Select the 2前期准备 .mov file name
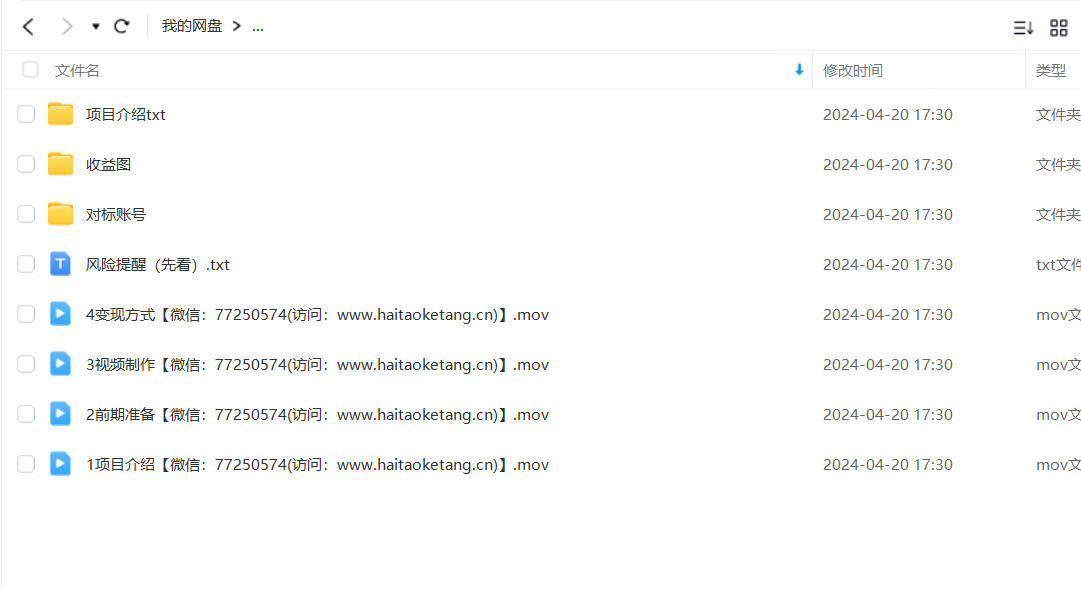 (317, 415)
